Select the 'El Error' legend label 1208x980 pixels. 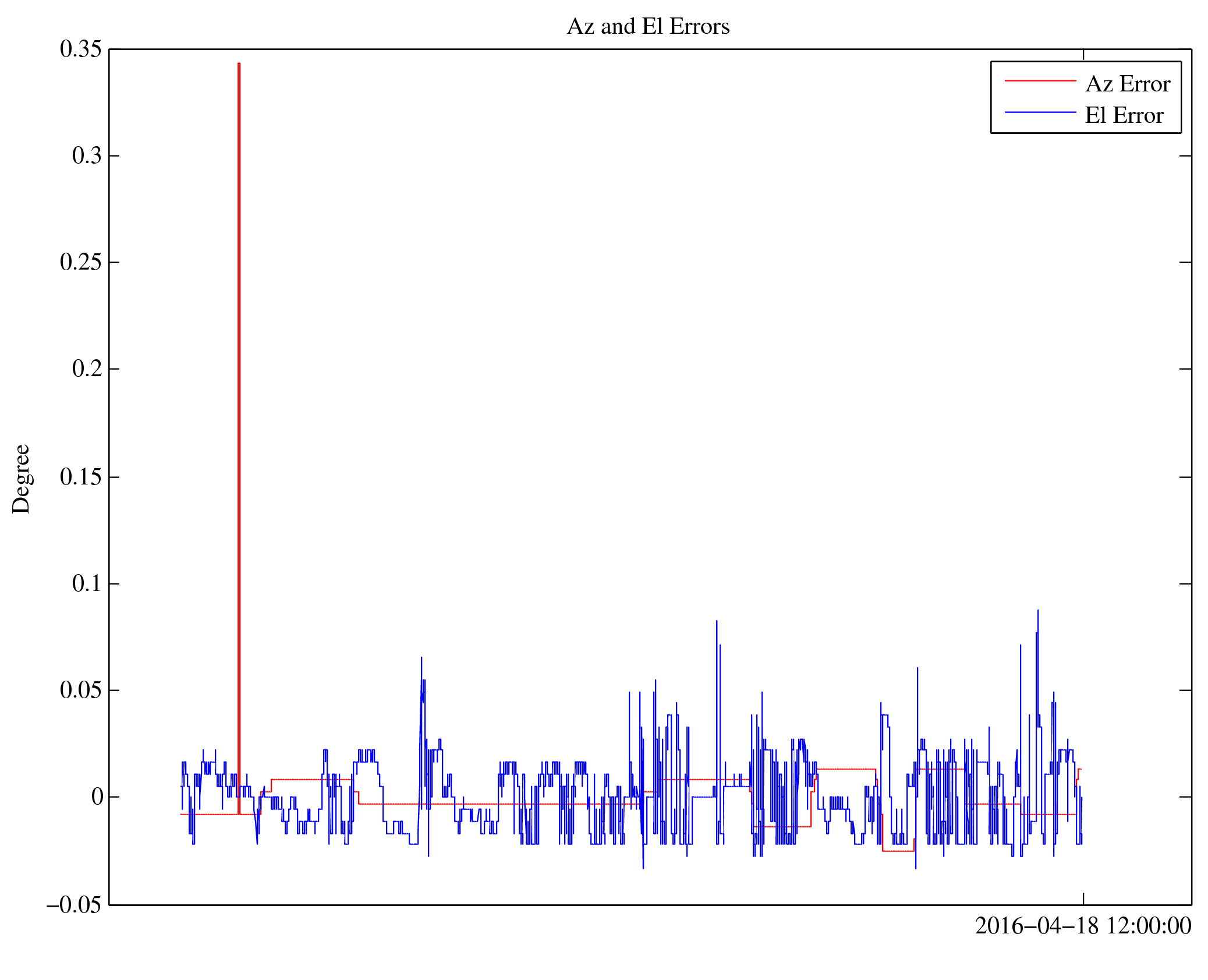coord(1124,115)
